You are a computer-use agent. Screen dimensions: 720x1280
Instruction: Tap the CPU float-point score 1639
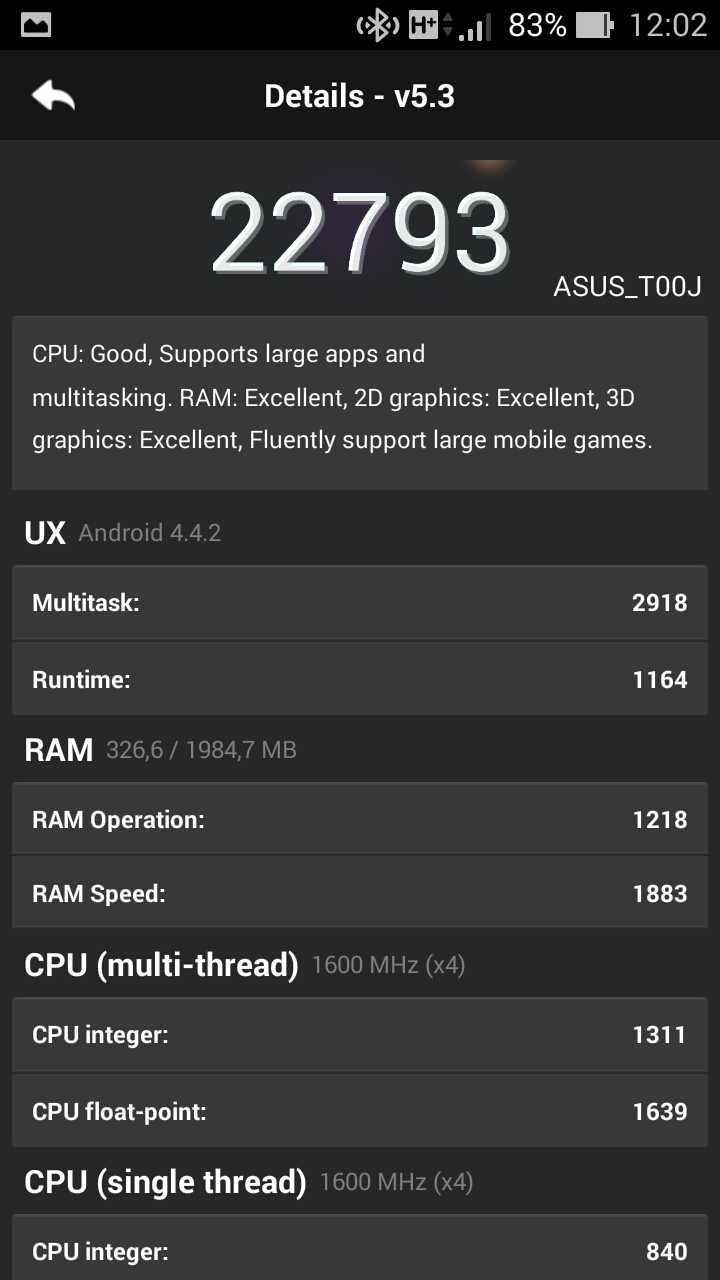[x=659, y=1111]
